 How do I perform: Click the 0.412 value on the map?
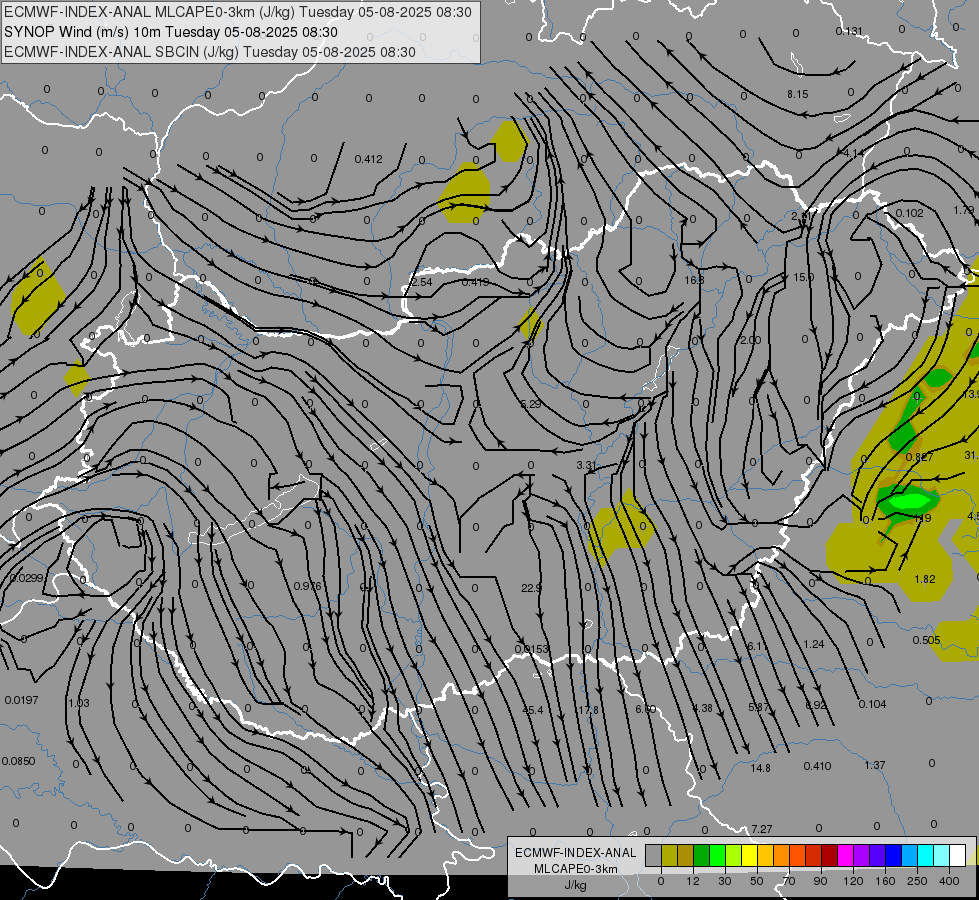368,159
